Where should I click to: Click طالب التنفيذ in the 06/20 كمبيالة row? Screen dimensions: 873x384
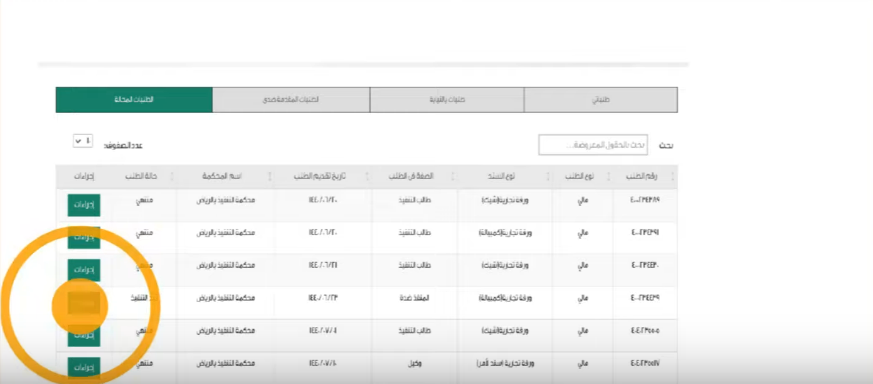tap(415, 233)
